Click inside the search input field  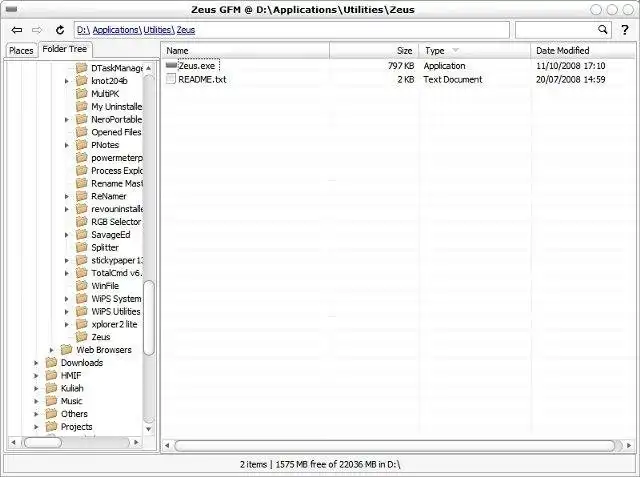(556, 30)
